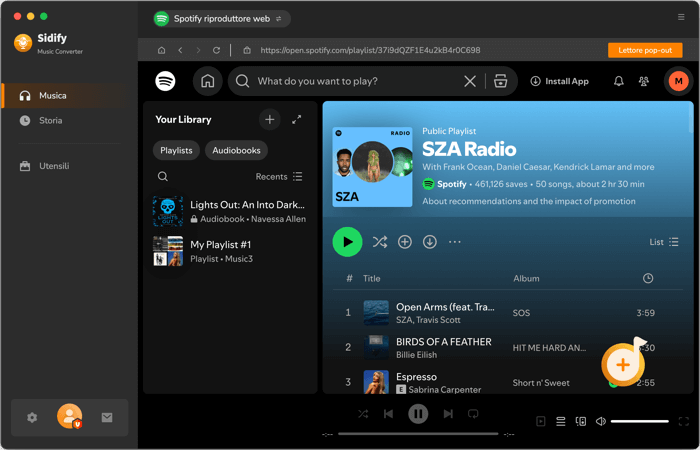The image size is (700, 450).
Task: Save SZA Radio to Your Library
Action: [x=404, y=242]
